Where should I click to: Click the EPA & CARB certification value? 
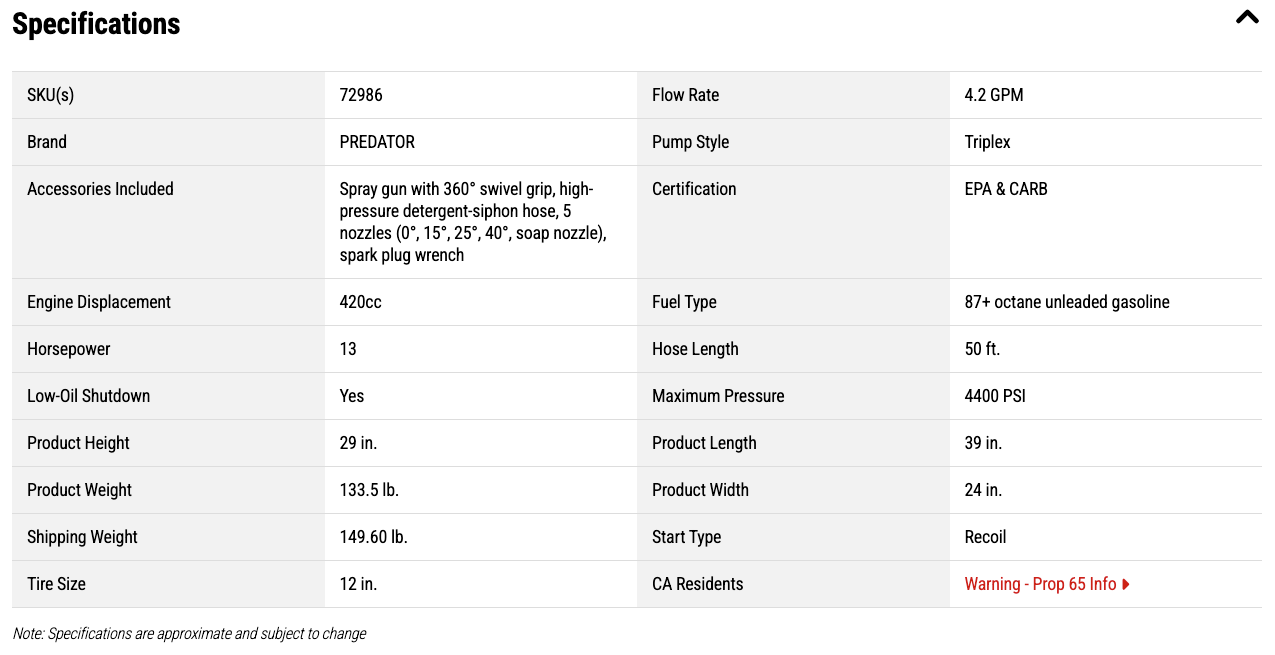coord(1005,189)
